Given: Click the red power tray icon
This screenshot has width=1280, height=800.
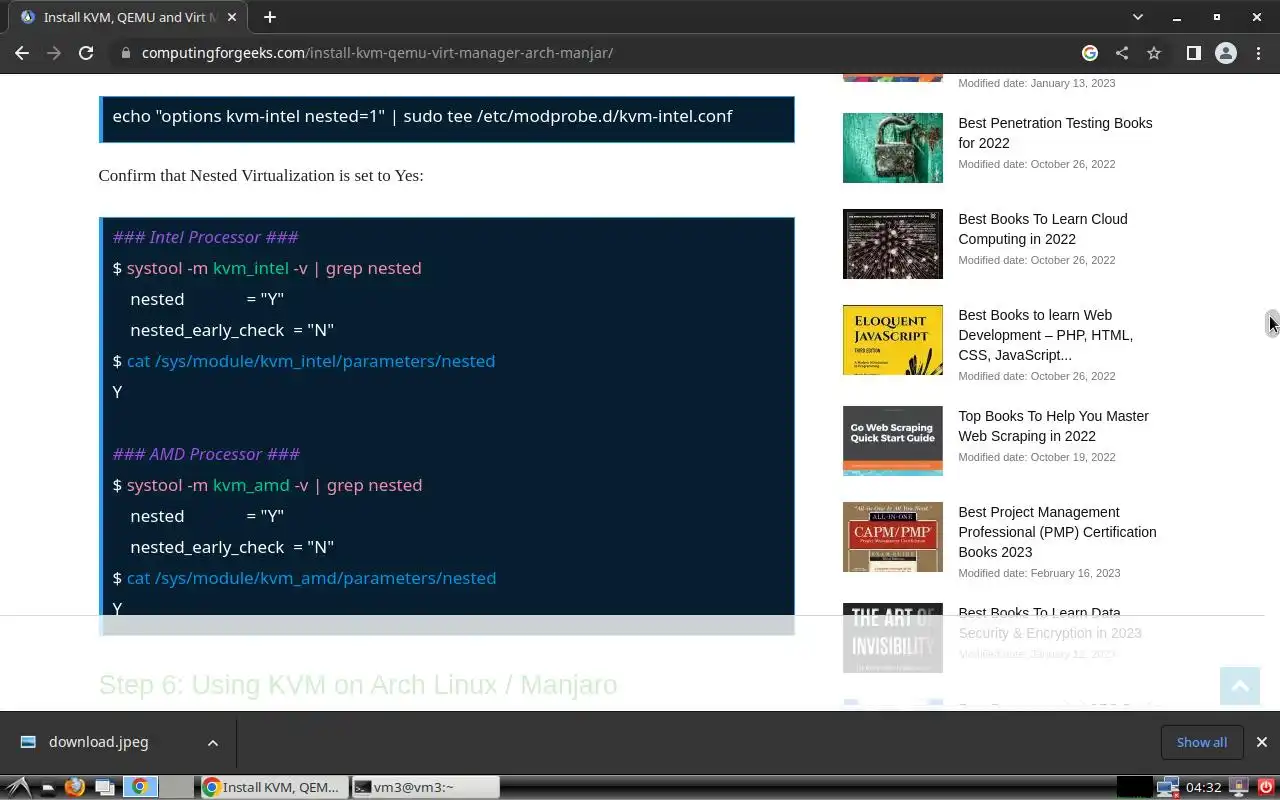Looking at the screenshot, I should (x=1265, y=787).
